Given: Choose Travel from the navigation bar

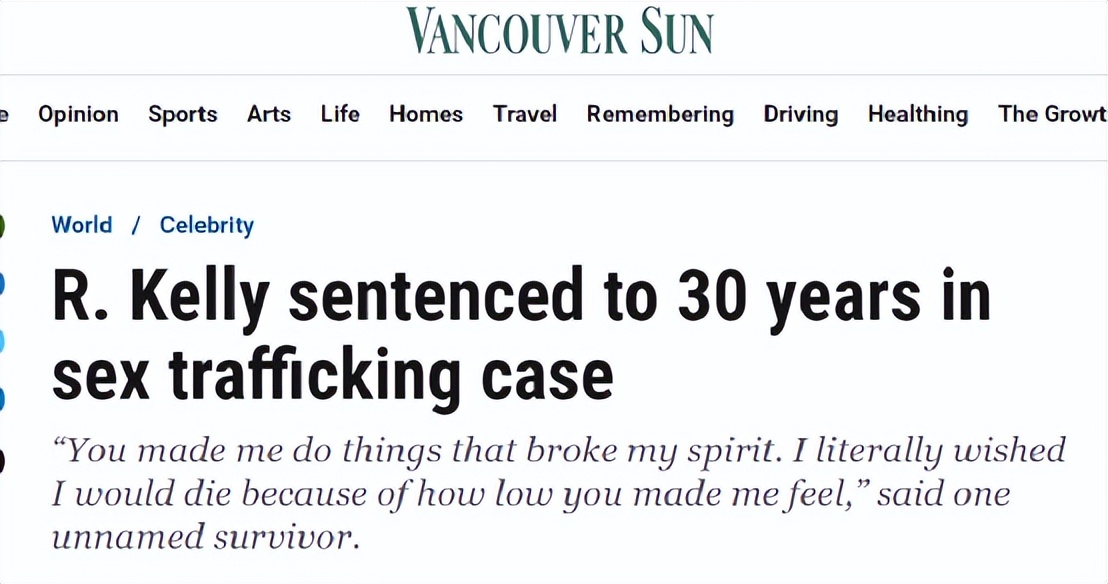Looking at the screenshot, I should pyautogui.click(x=525, y=115).
